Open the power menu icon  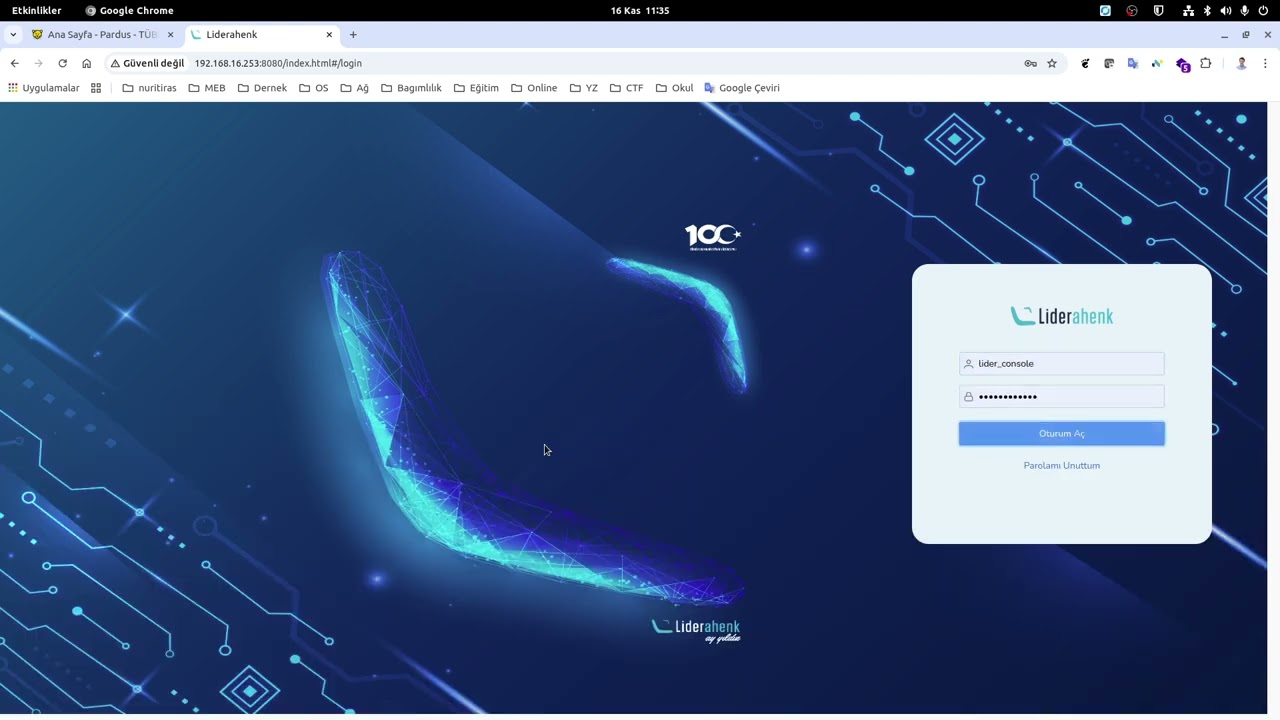coord(1264,10)
